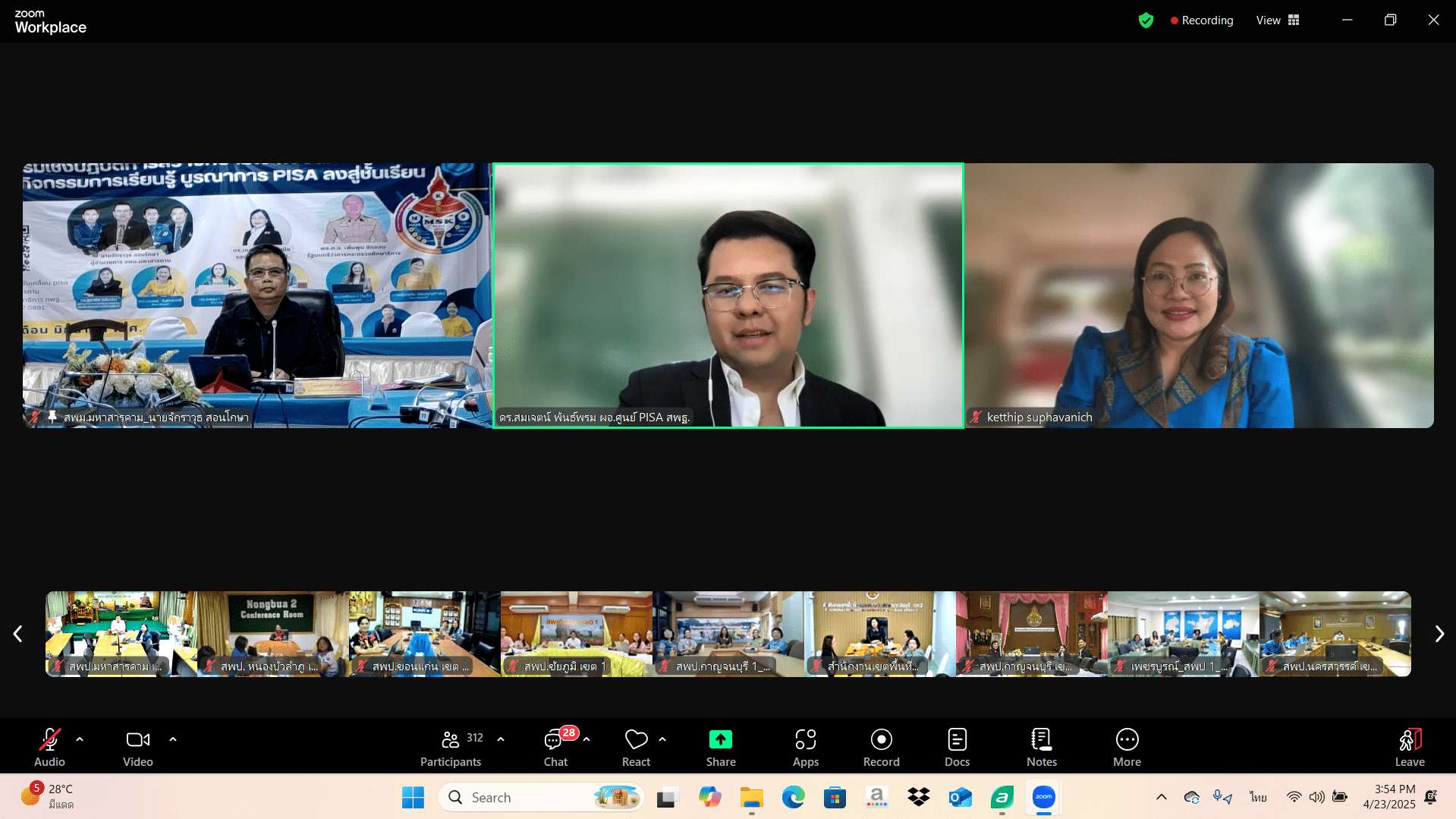Select the เพชรบูรณ์_สพป 1 thumbnail
1456x819 pixels.
[x=1184, y=634]
